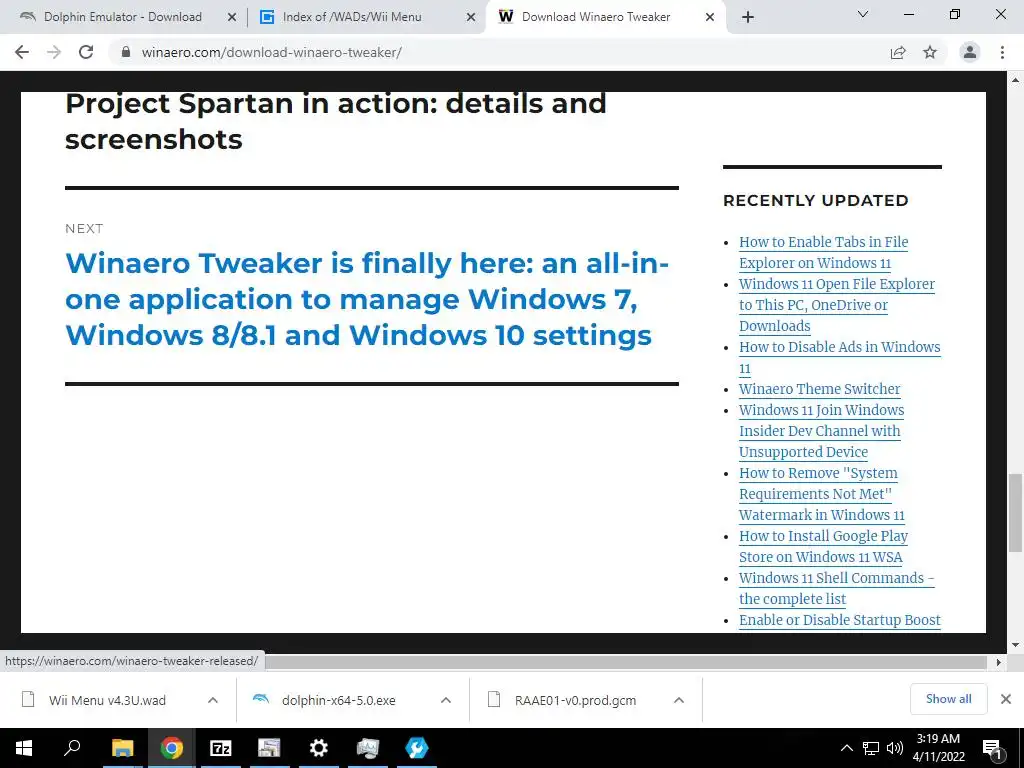Open downloaded Wii Menu v4.3U.wad file
Viewport: 1024px width, 768px height.
point(108,701)
